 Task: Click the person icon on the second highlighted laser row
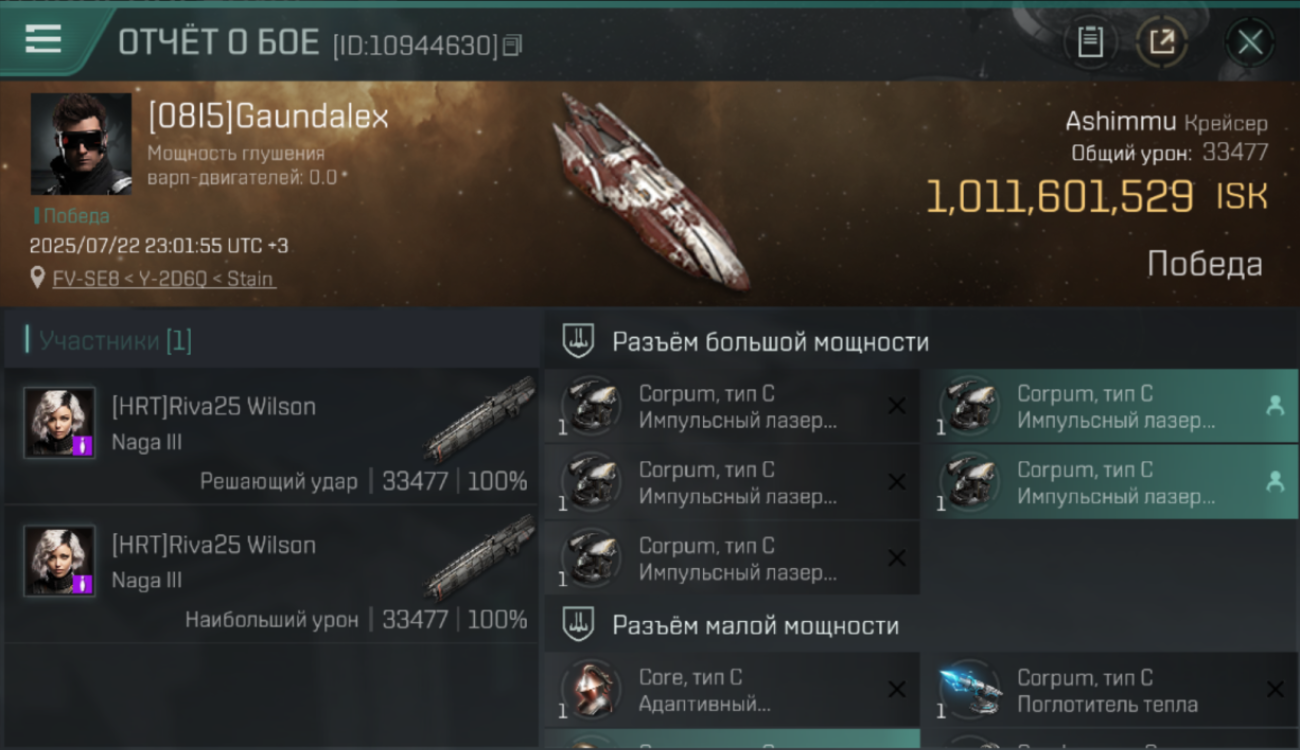pyautogui.click(x=1275, y=482)
